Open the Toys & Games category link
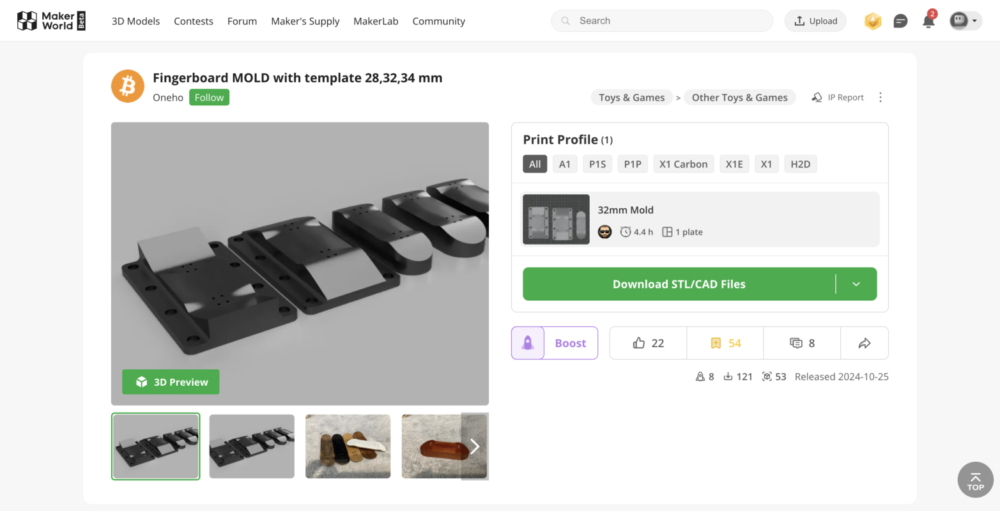The width and height of the screenshot is (1000, 511). point(631,98)
